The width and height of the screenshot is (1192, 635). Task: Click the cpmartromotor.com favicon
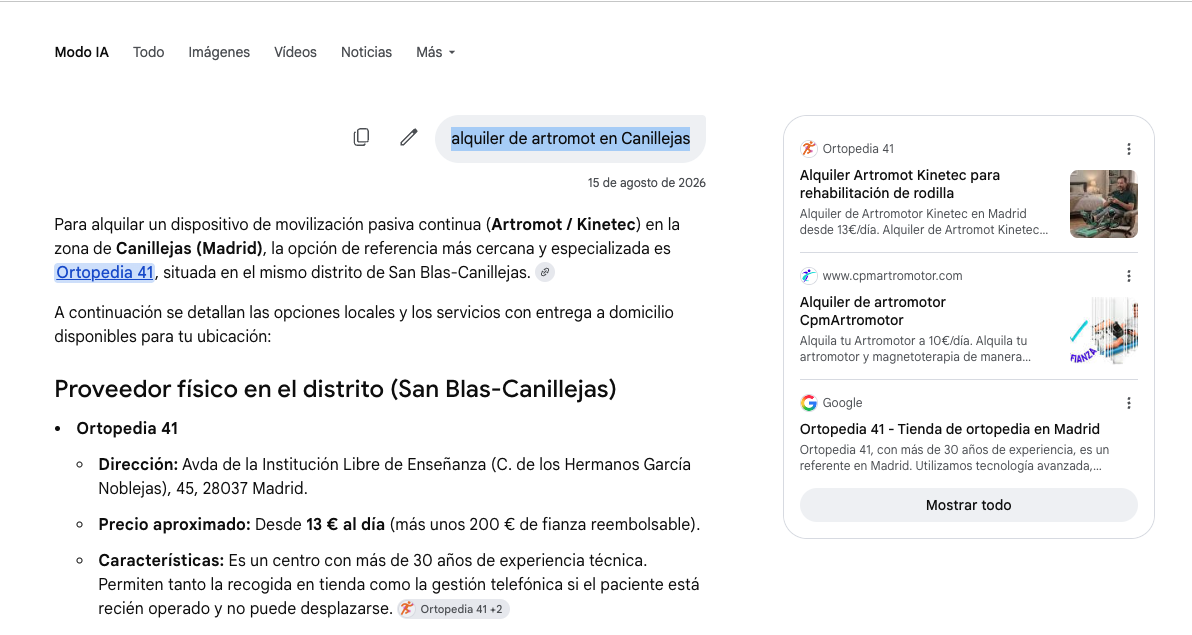coord(808,275)
